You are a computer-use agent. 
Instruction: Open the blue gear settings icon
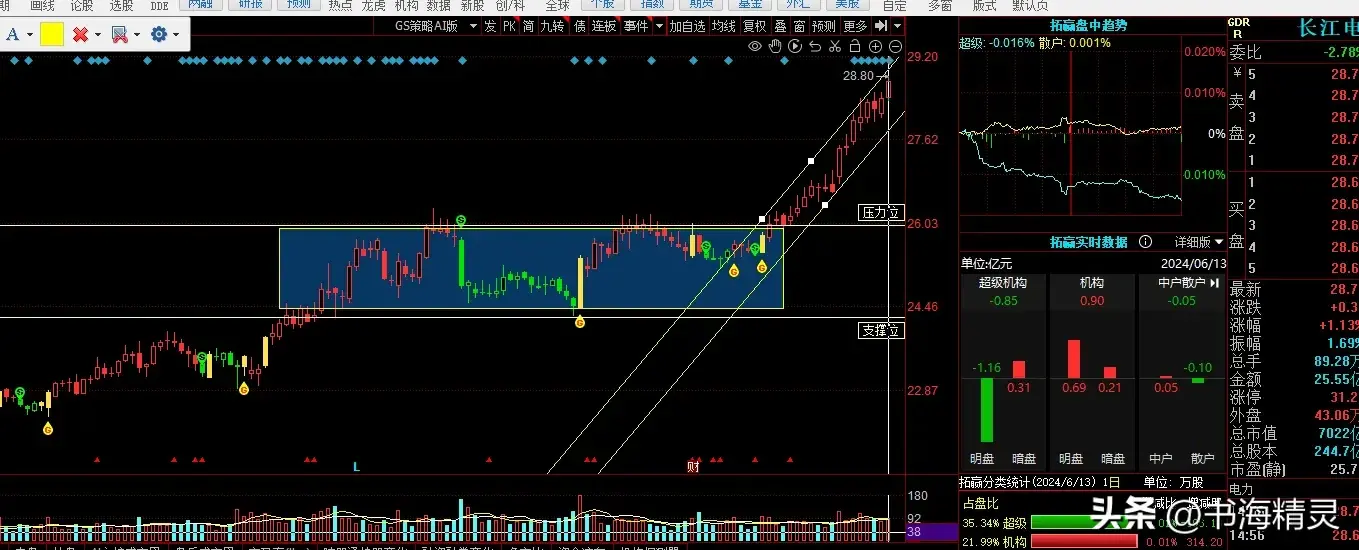click(158, 35)
